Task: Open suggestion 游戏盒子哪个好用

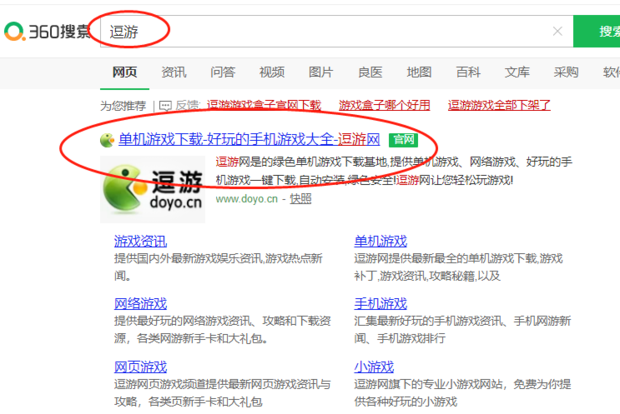Action: [384, 105]
